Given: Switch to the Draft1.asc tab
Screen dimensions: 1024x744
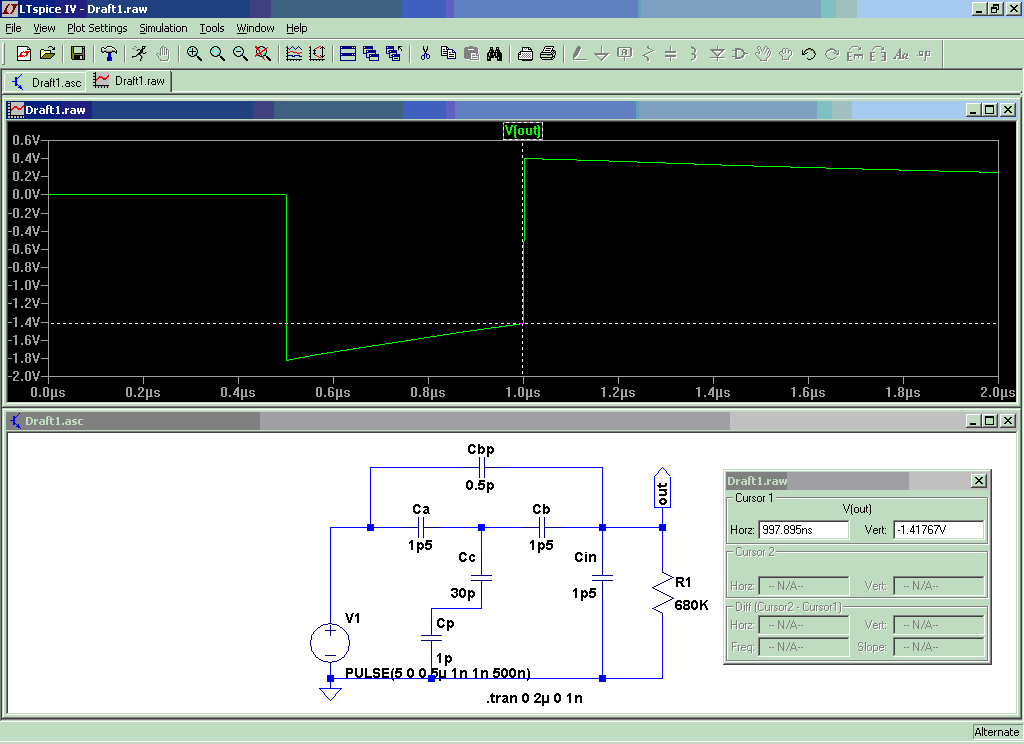Looking at the screenshot, I should pos(47,81).
